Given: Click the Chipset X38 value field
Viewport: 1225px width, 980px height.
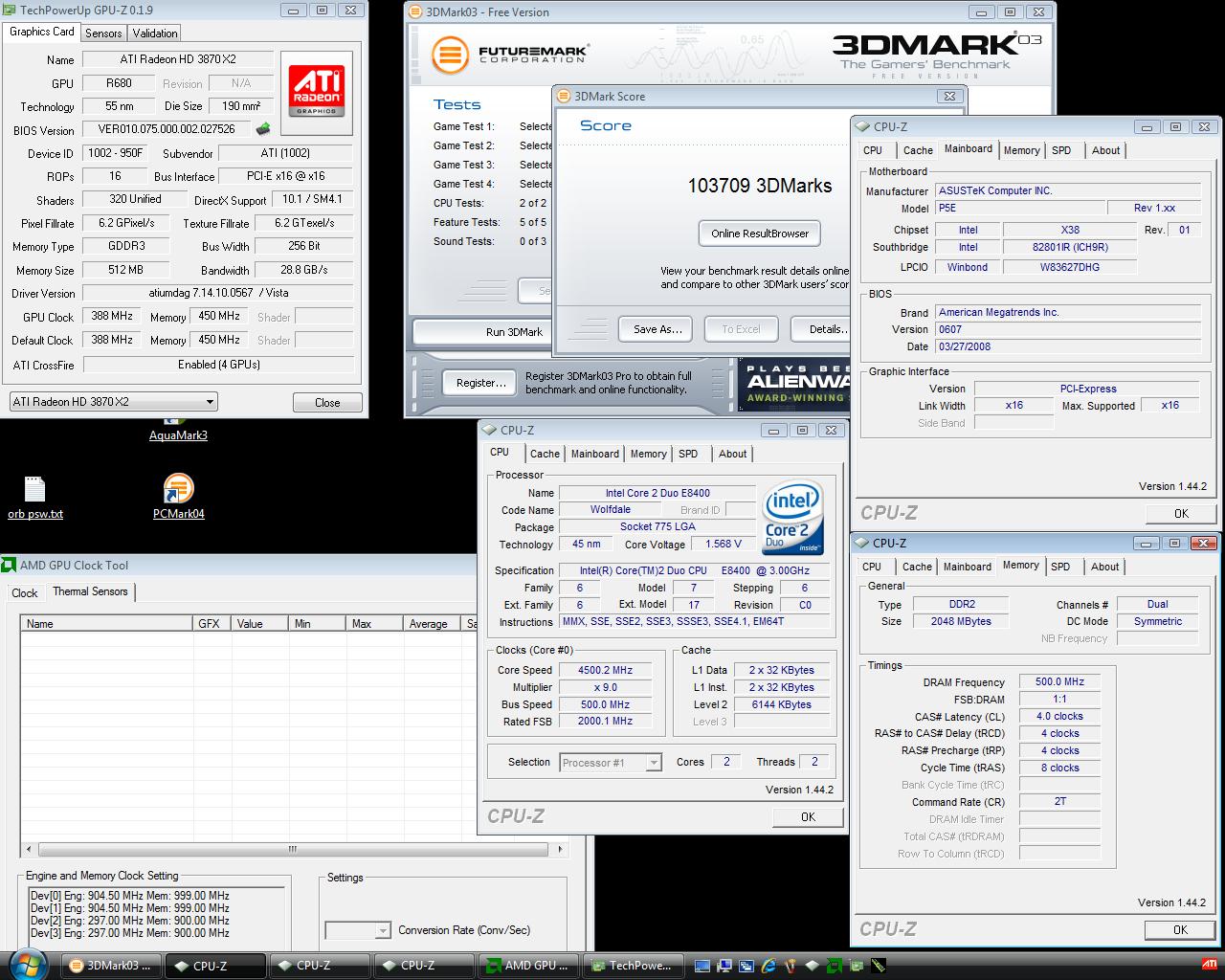Looking at the screenshot, I should point(1070,230).
